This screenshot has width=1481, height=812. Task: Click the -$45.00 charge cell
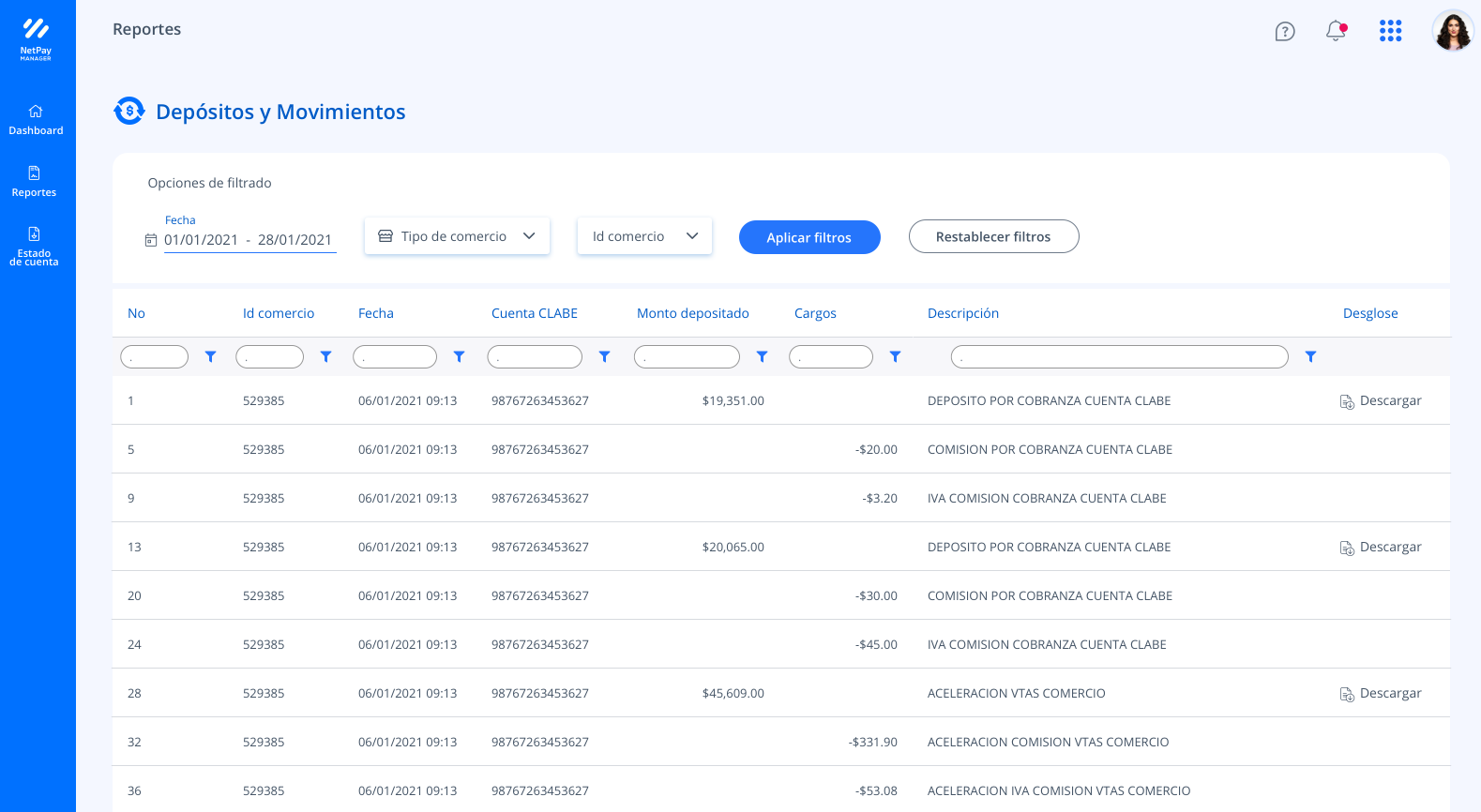click(x=876, y=645)
